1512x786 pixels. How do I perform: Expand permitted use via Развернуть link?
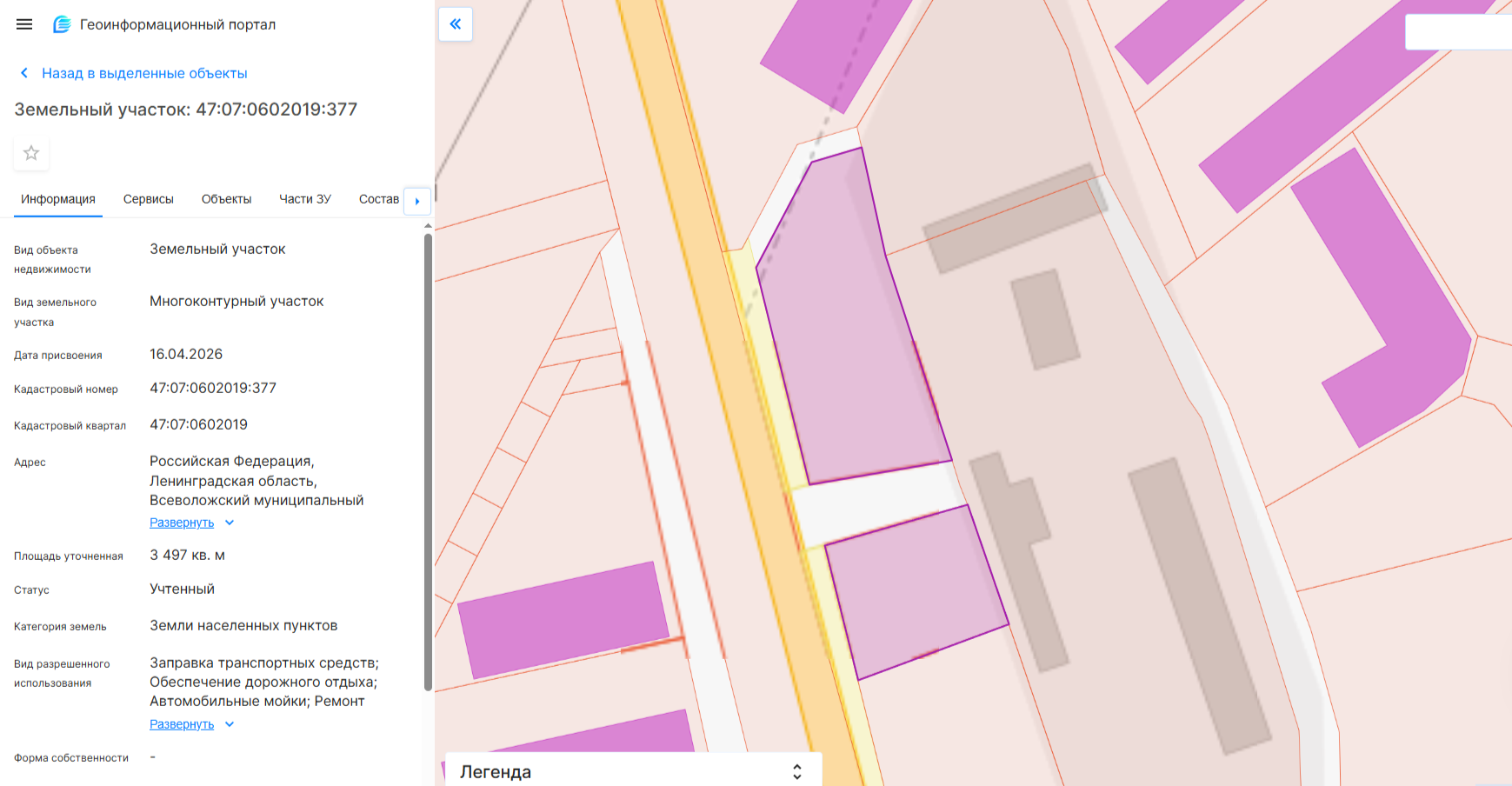click(x=182, y=724)
